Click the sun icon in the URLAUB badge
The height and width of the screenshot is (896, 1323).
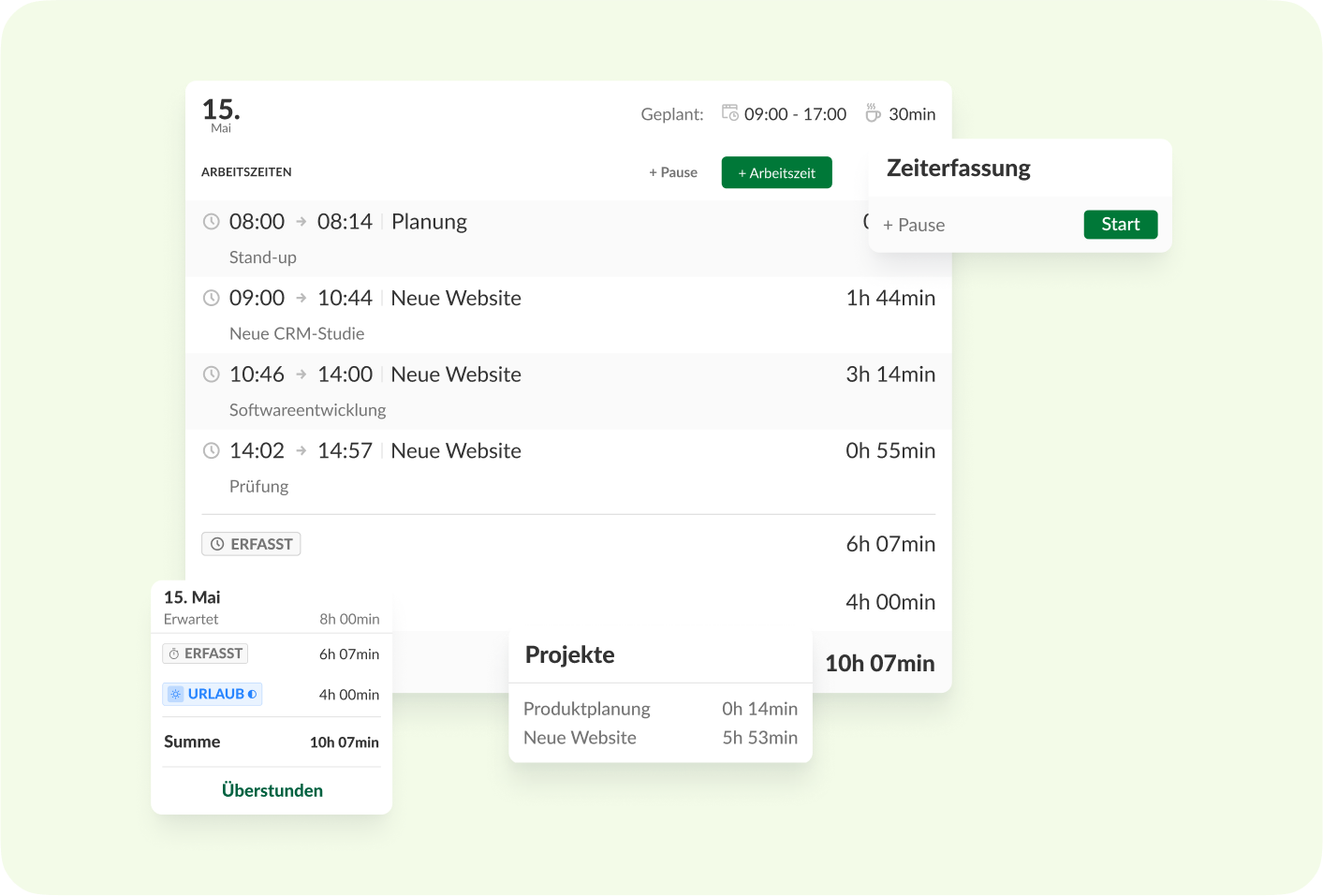point(176,694)
